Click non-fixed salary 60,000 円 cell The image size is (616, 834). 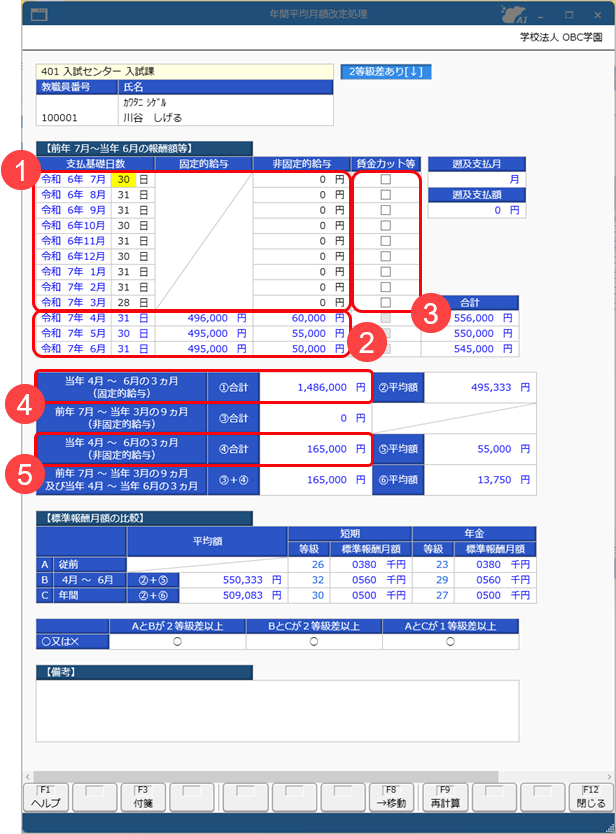[x=302, y=318]
